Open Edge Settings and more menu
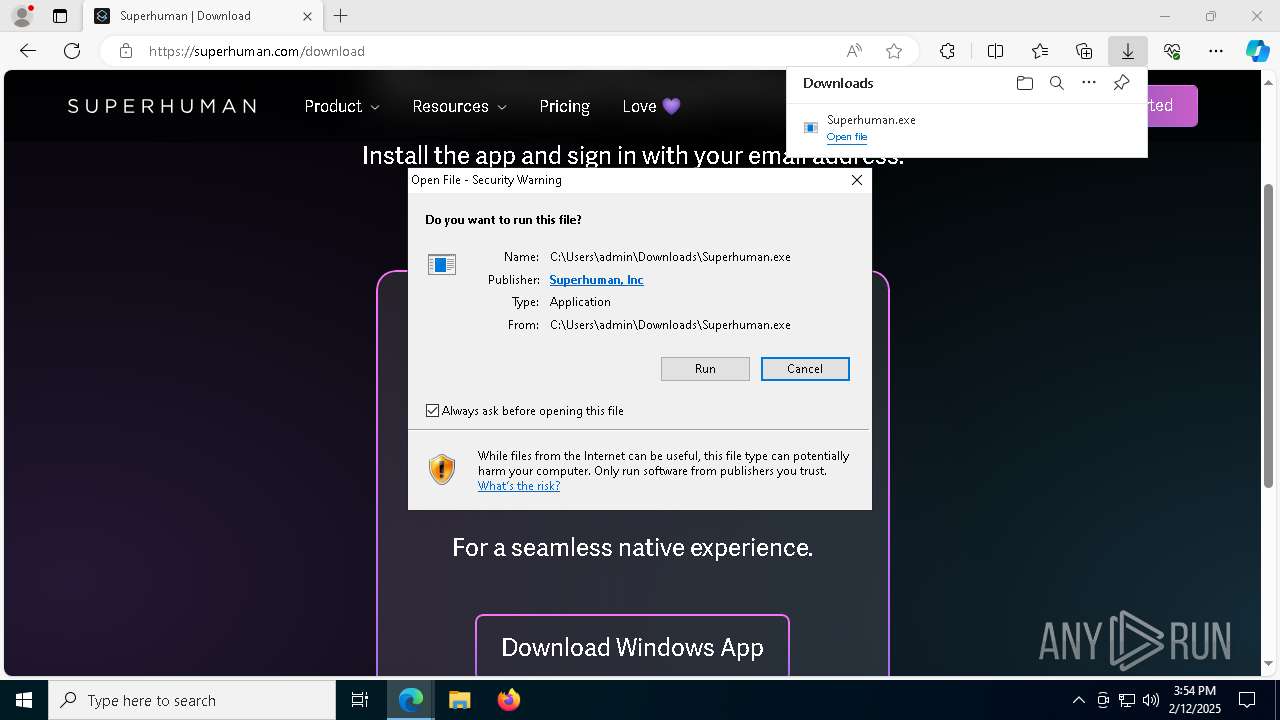 pyautogui.click(x=1216, y=51)
